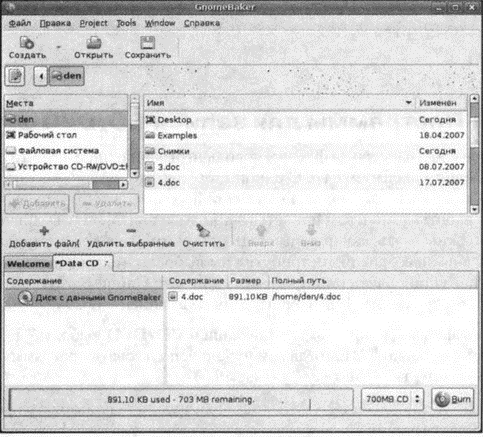Click the 891.10 KB size cell

point(248,297)
